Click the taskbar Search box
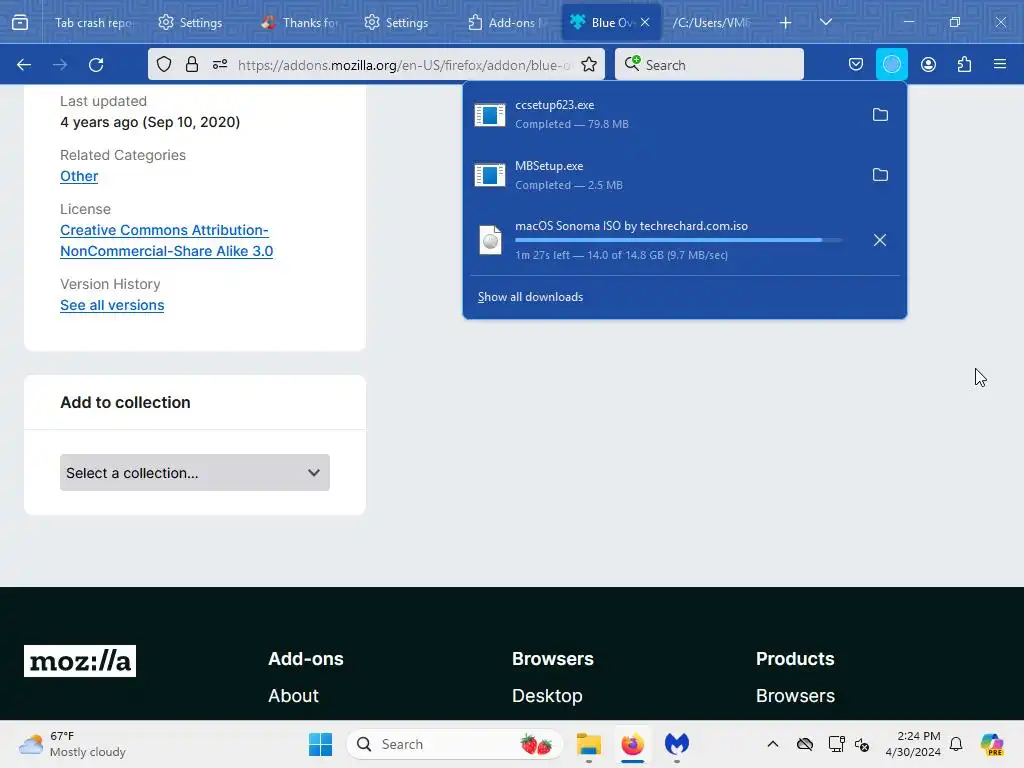The height and width of the screenshot is (768, 1024). (x=455, y=744)
